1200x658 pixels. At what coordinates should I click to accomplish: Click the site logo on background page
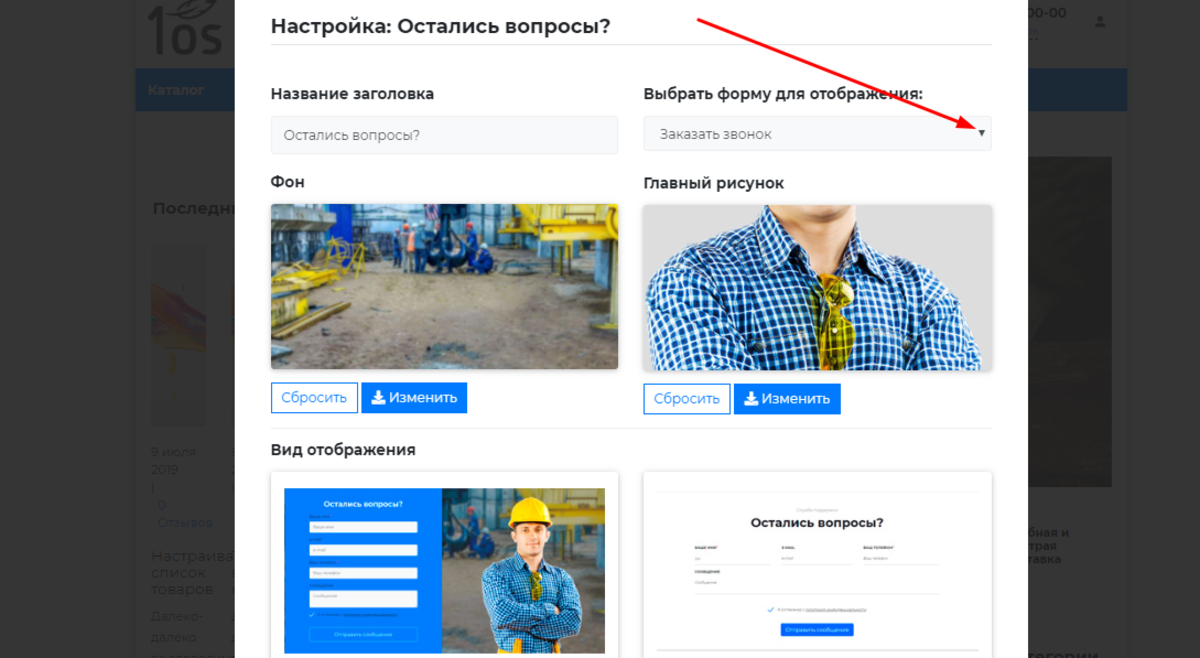(185, 30)
